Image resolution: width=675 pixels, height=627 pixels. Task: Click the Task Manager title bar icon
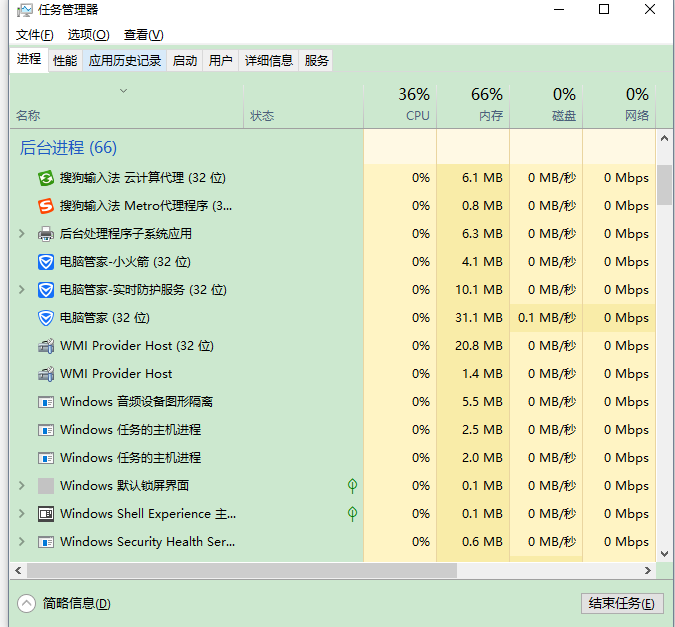25,10
